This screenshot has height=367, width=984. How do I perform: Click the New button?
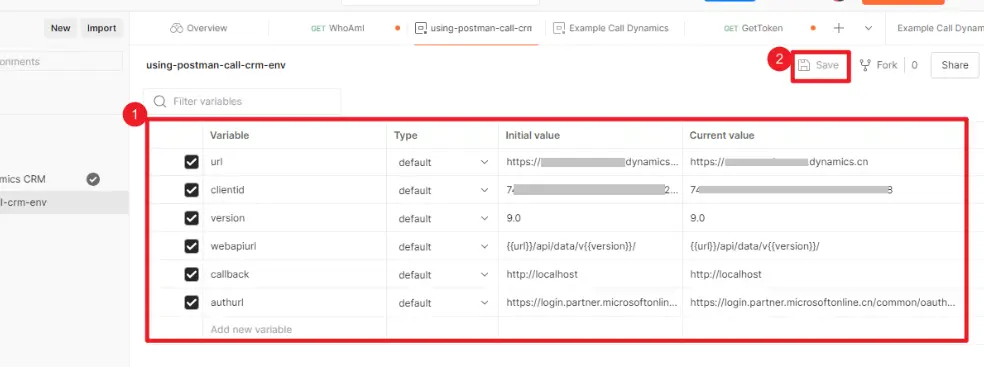pyautogui.click(x=60, y=28)
